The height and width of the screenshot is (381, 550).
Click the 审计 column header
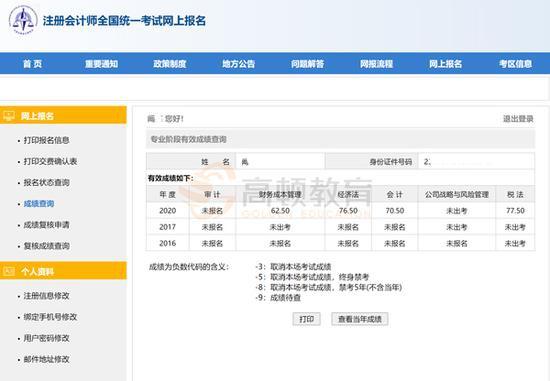tap(212, 194)
